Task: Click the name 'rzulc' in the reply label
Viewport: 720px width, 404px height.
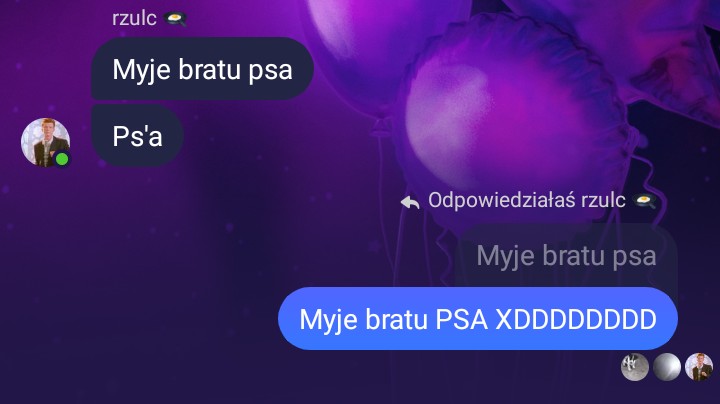Action: pos(603,200)
